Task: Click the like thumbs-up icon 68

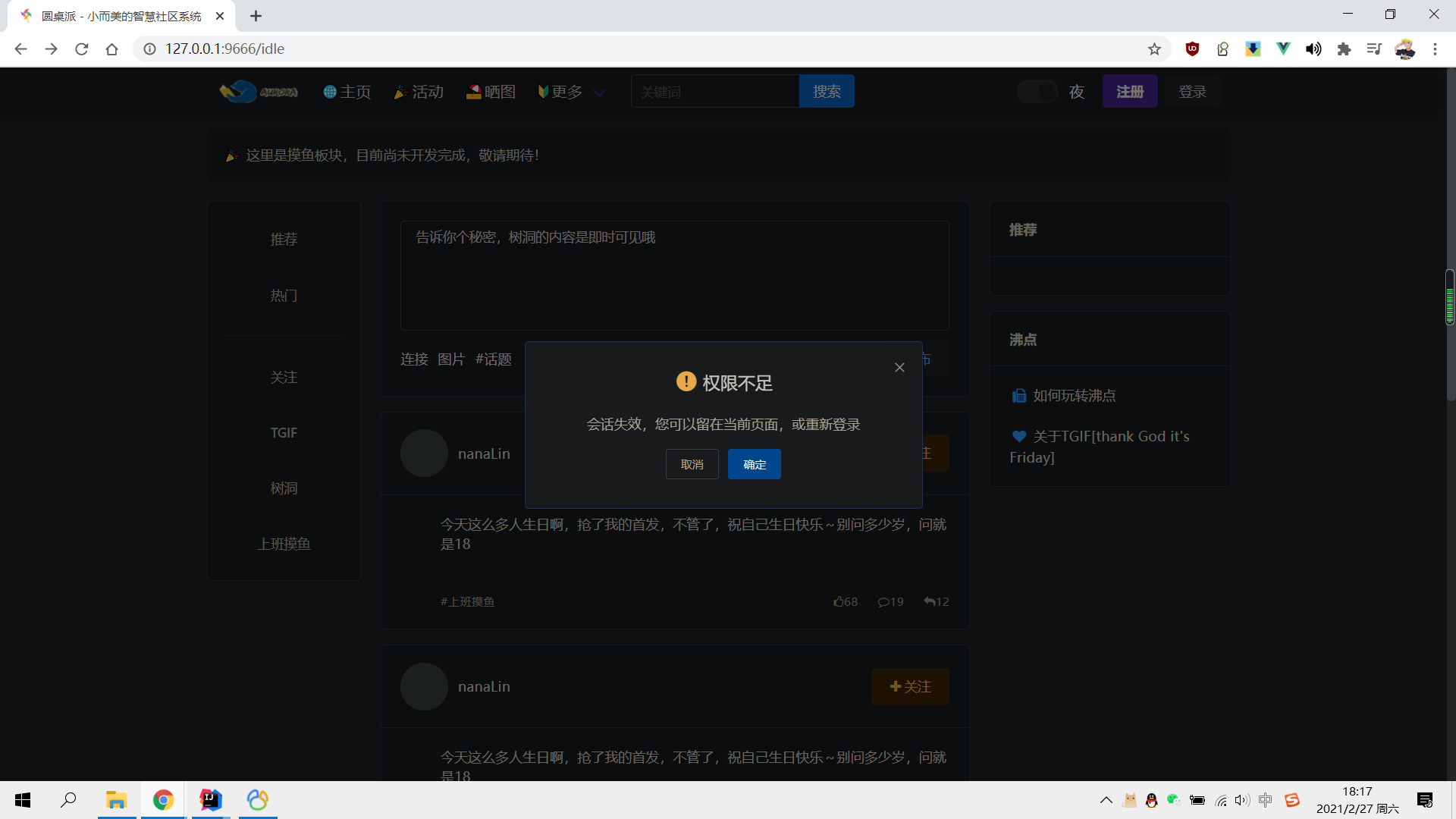Action: click(839, 602)
